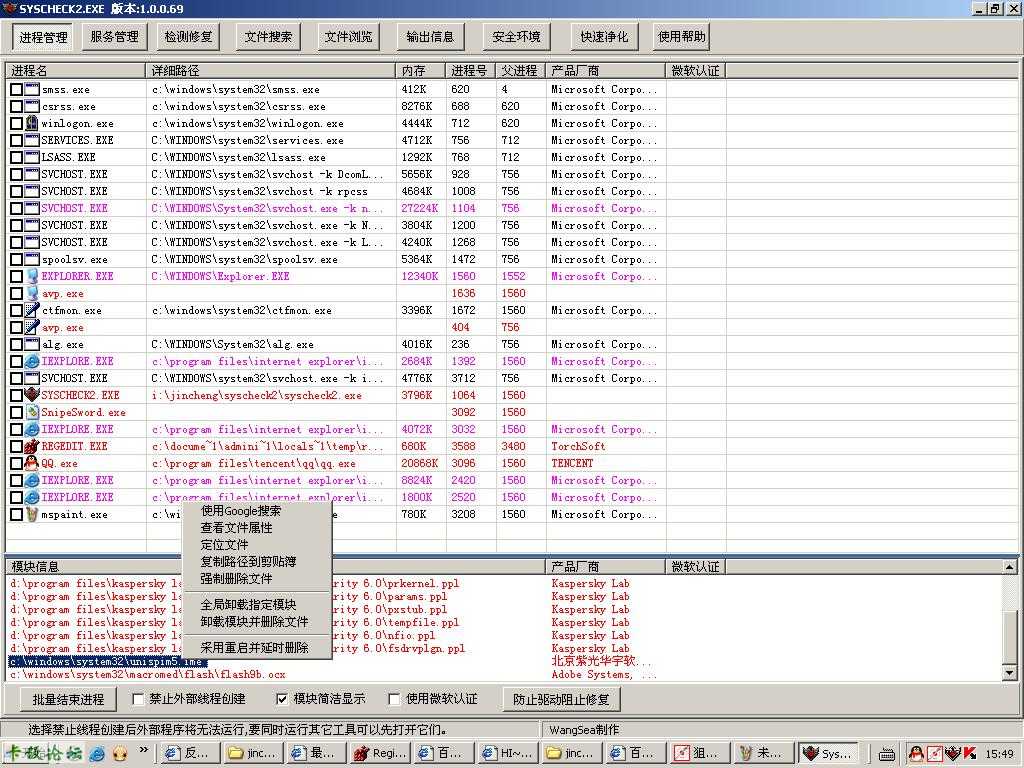
Task: Choose 使用Google搜索 from context menu
Action: (257, 511)
